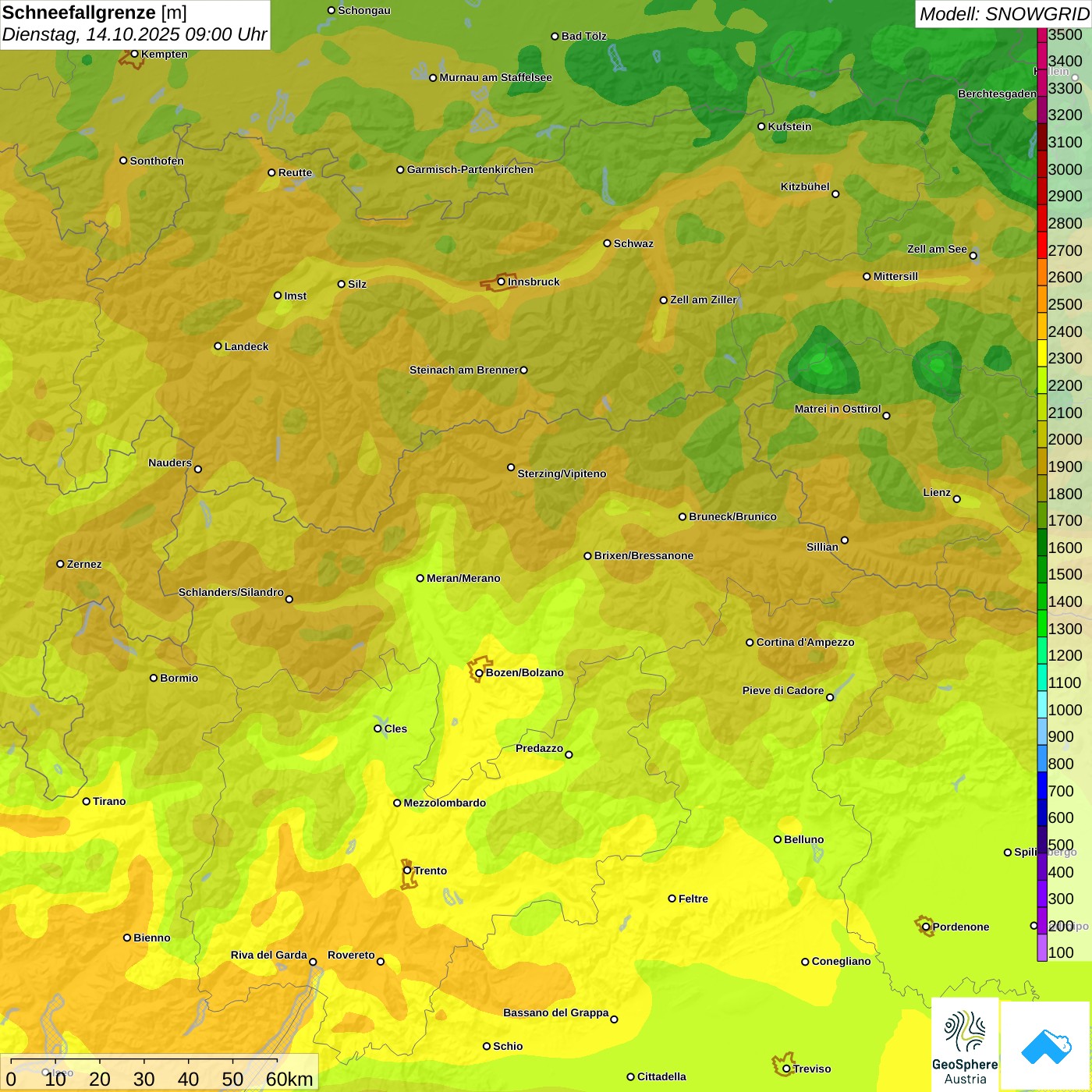Click the Landeck location dot
1092x1092 pixels.
(218, 346)
